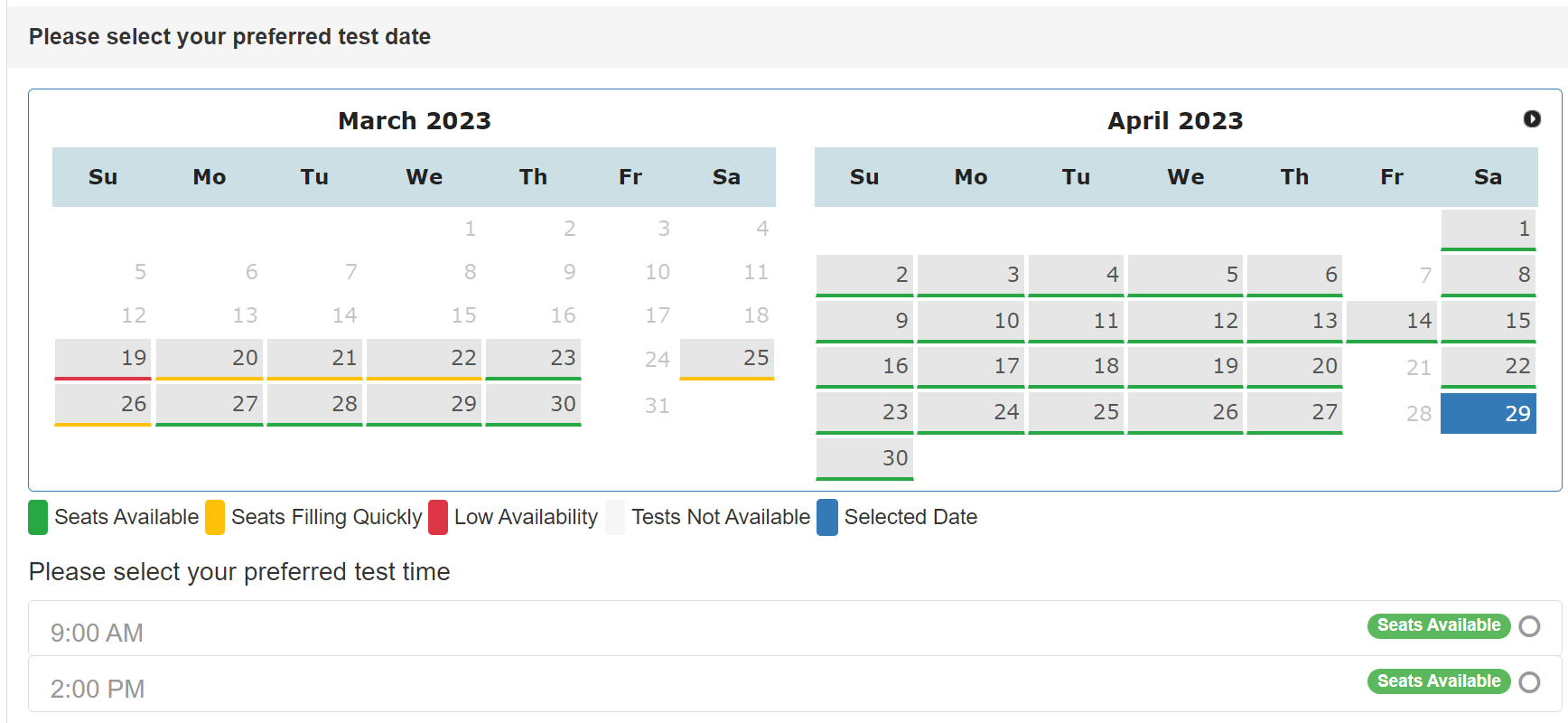The width and height of the screenshot is (1568, 723).
Task: Select March 23 test date
Action: click(534, 359)
